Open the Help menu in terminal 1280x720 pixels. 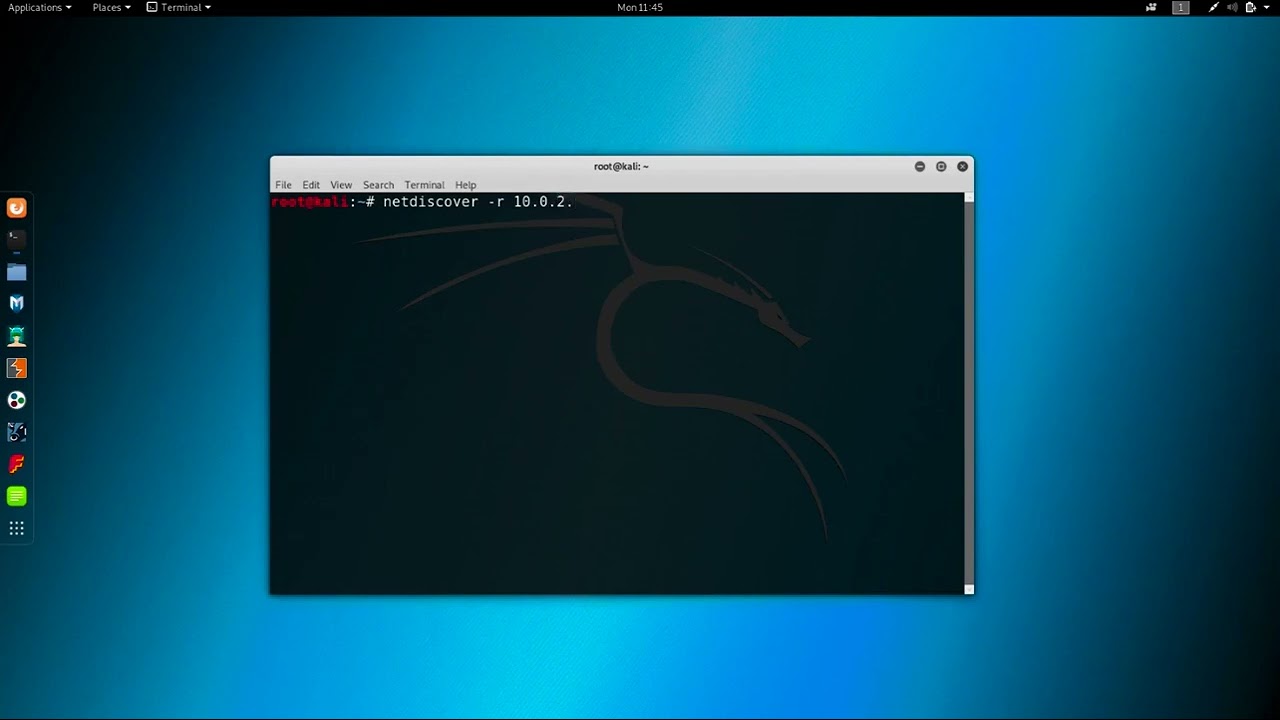tap(465, 185)
